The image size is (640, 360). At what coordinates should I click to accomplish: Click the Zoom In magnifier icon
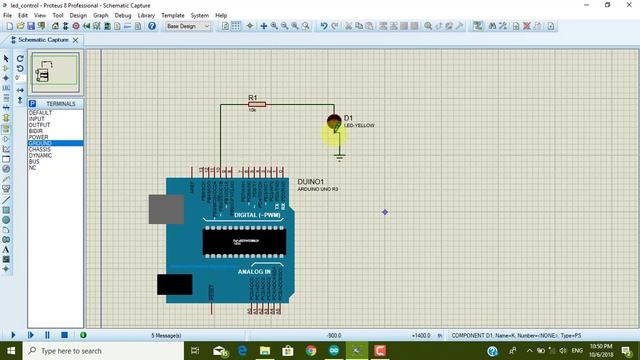(x=274, y=26)
